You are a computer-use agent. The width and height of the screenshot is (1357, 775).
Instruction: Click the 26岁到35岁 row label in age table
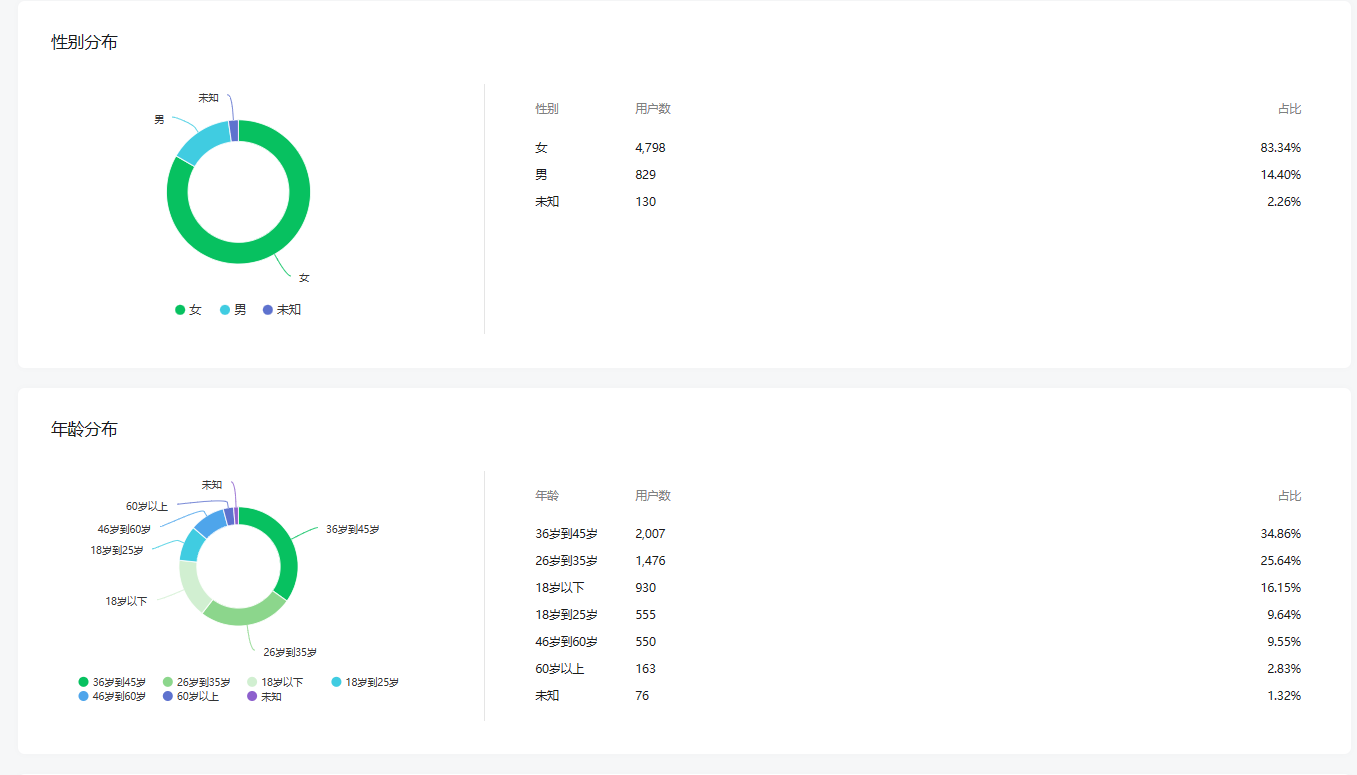coord(566,561)
